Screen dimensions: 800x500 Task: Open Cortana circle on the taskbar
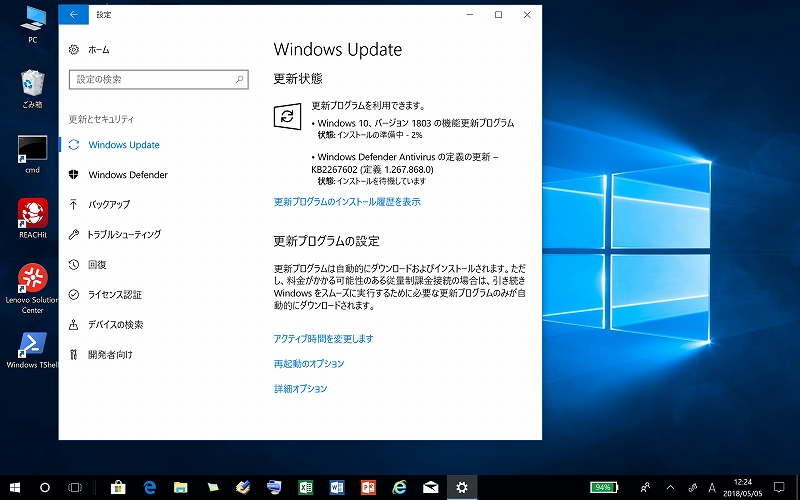point(45,488)
